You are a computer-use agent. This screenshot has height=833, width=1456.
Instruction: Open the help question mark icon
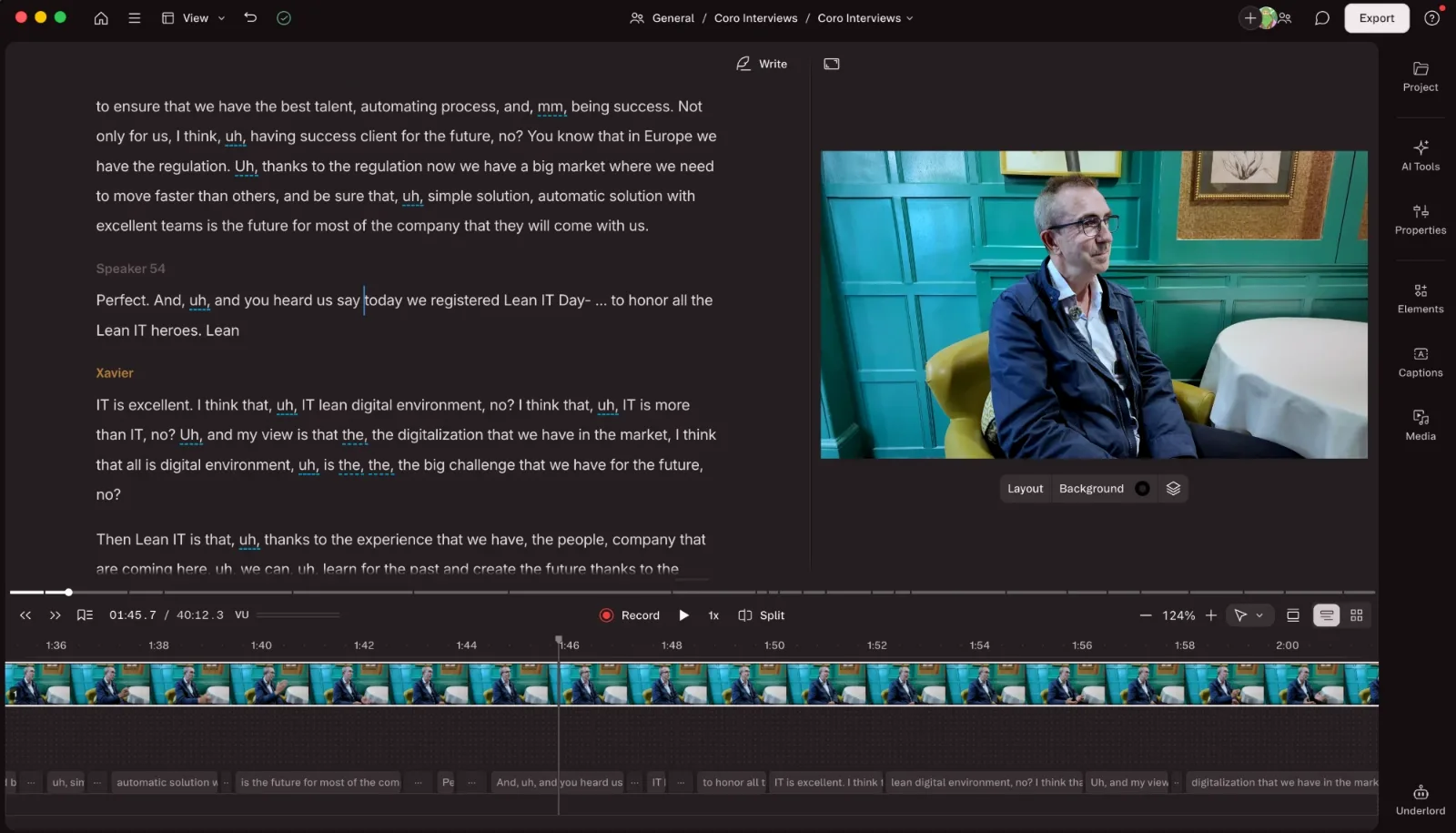pos(1431,18)
